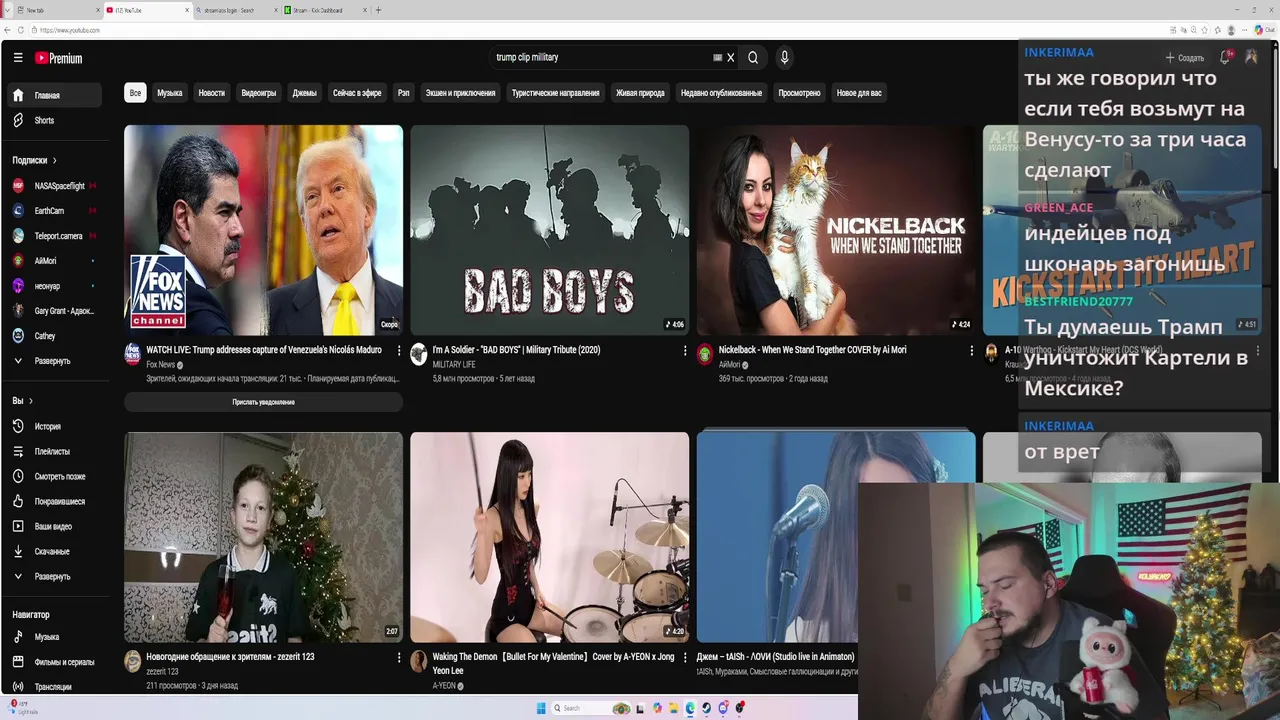Select the Джемы filter chip

tap(304, 93)
